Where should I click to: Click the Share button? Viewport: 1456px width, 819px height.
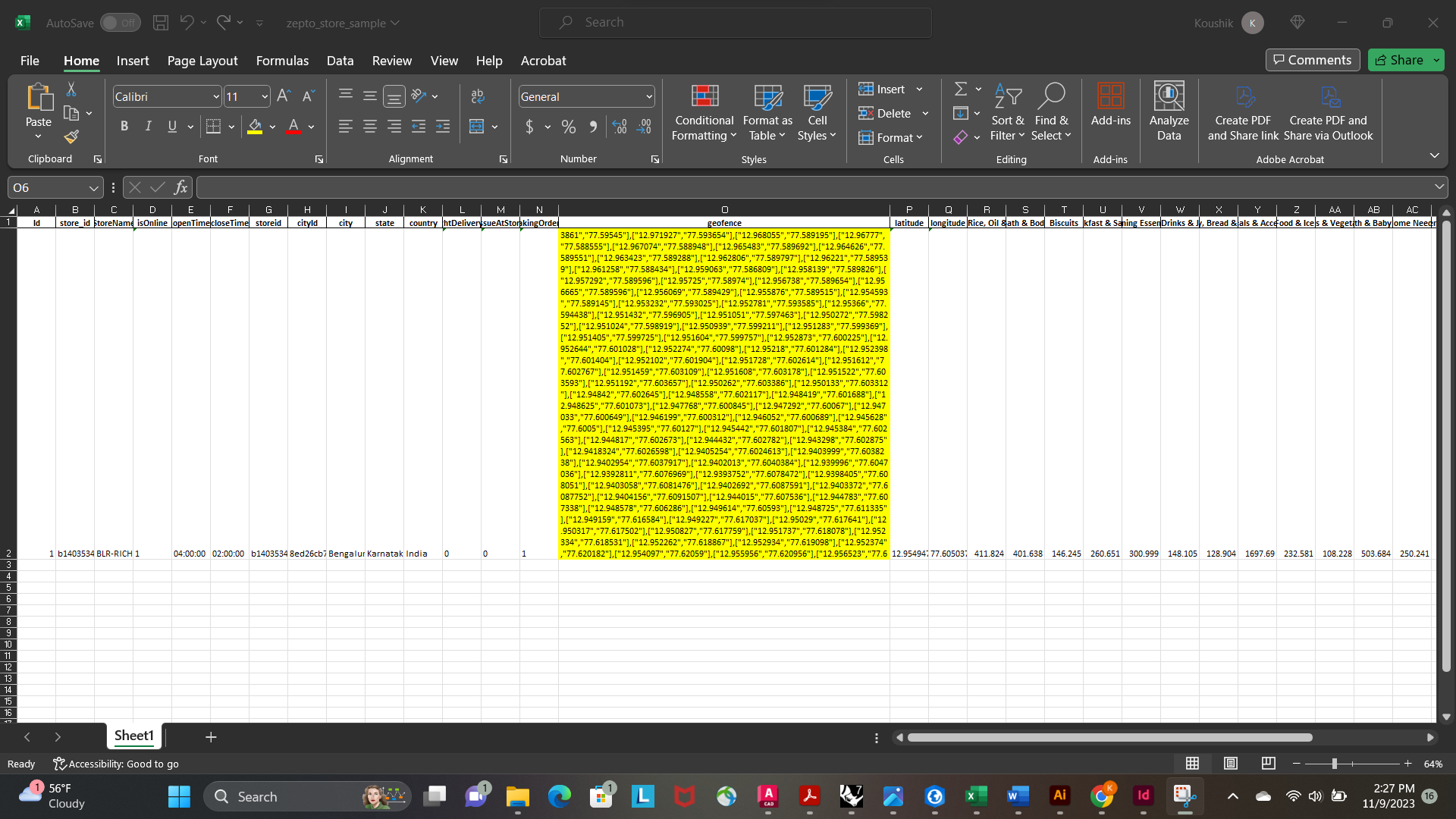1405,60
